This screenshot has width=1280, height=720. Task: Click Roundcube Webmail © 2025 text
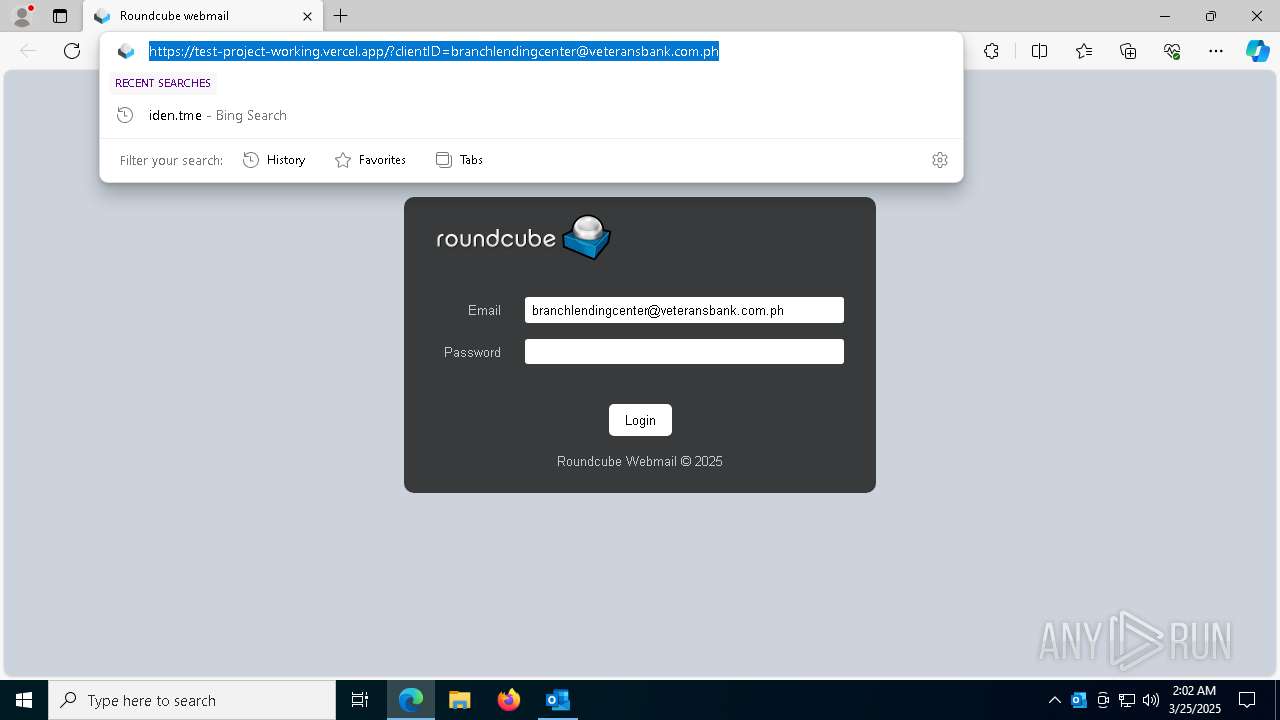[640, 462]
